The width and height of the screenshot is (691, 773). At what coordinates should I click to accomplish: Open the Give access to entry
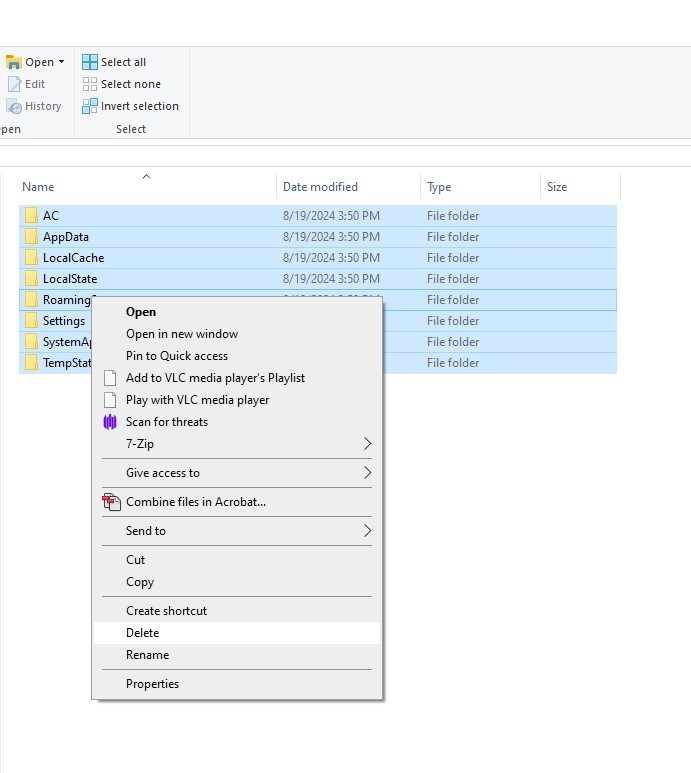click(x=237, y=473)
